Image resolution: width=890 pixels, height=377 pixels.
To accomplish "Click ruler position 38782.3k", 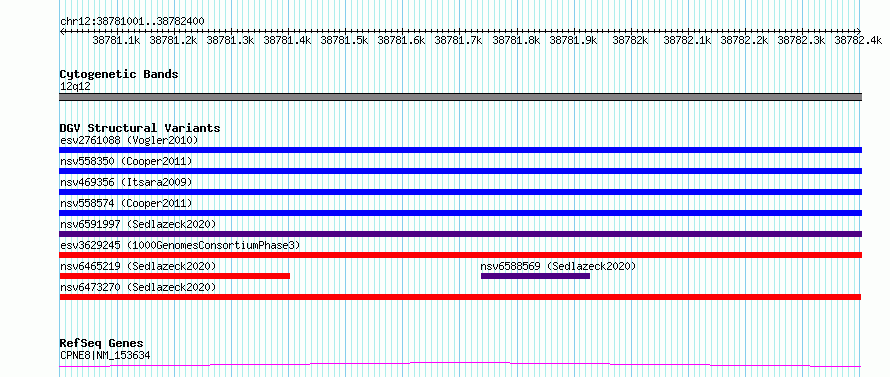I will pos(801,40).
